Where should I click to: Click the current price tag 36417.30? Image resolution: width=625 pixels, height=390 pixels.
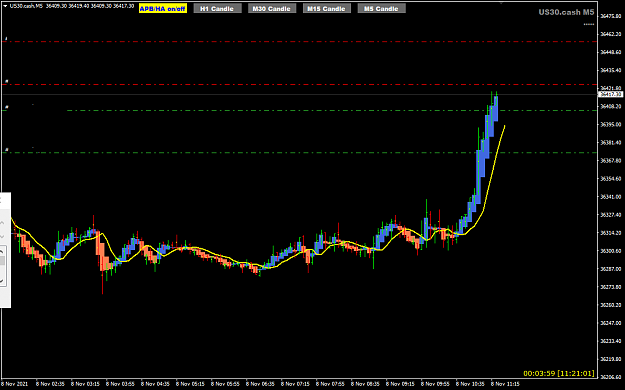tap(611, 95)
